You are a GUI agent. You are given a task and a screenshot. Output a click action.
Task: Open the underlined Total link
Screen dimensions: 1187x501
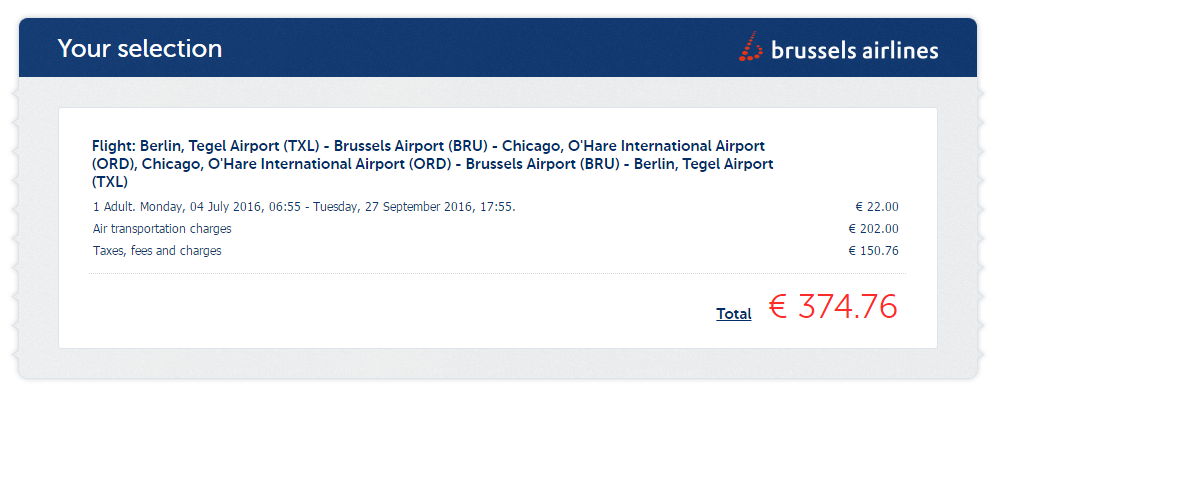point(734,313)
